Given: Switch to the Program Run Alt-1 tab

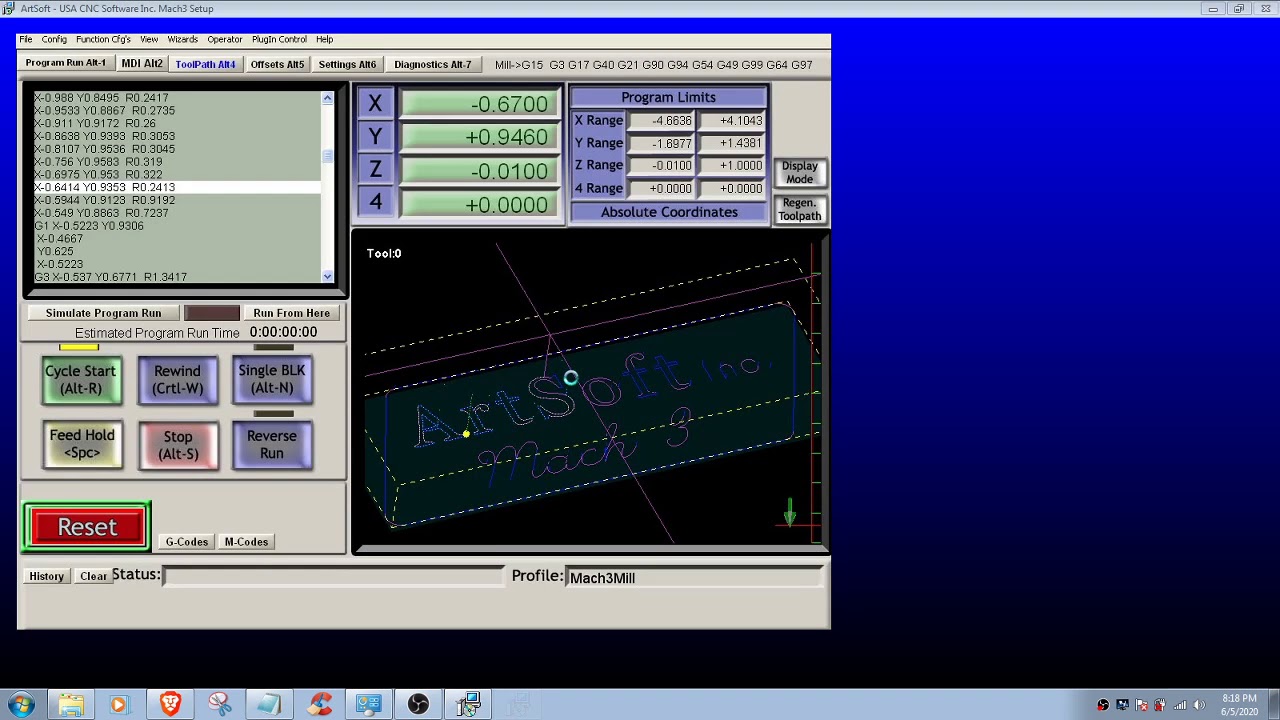Looking at the screenshot, I should 66,63.
